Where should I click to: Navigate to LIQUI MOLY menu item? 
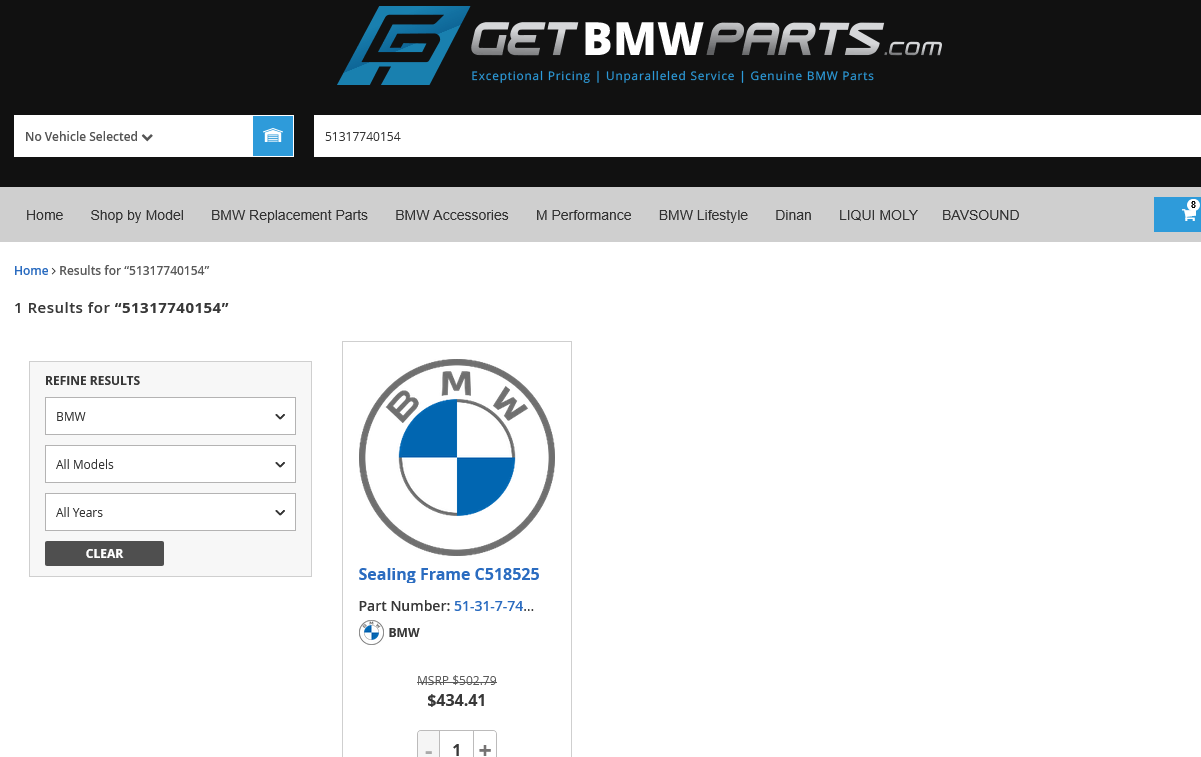pos(878,215)
